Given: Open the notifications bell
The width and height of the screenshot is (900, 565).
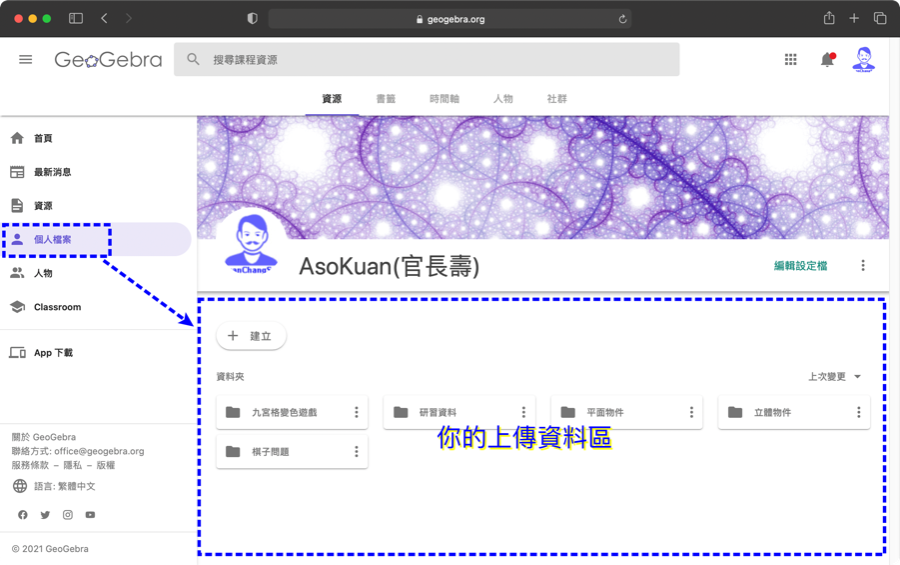Looking at the screenshot, I should [827, 59].
